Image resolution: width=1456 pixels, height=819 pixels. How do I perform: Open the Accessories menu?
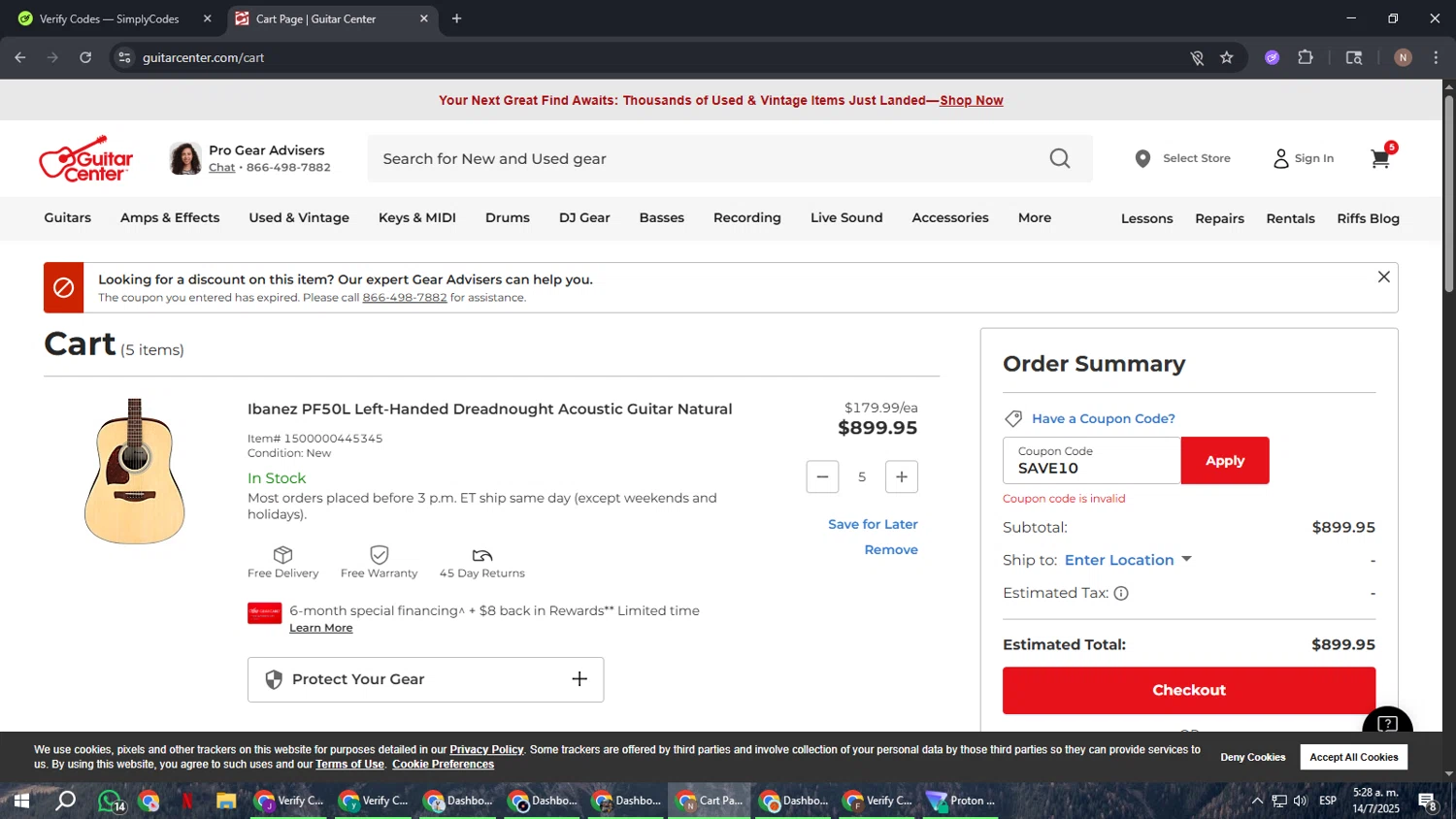(950, 217)
